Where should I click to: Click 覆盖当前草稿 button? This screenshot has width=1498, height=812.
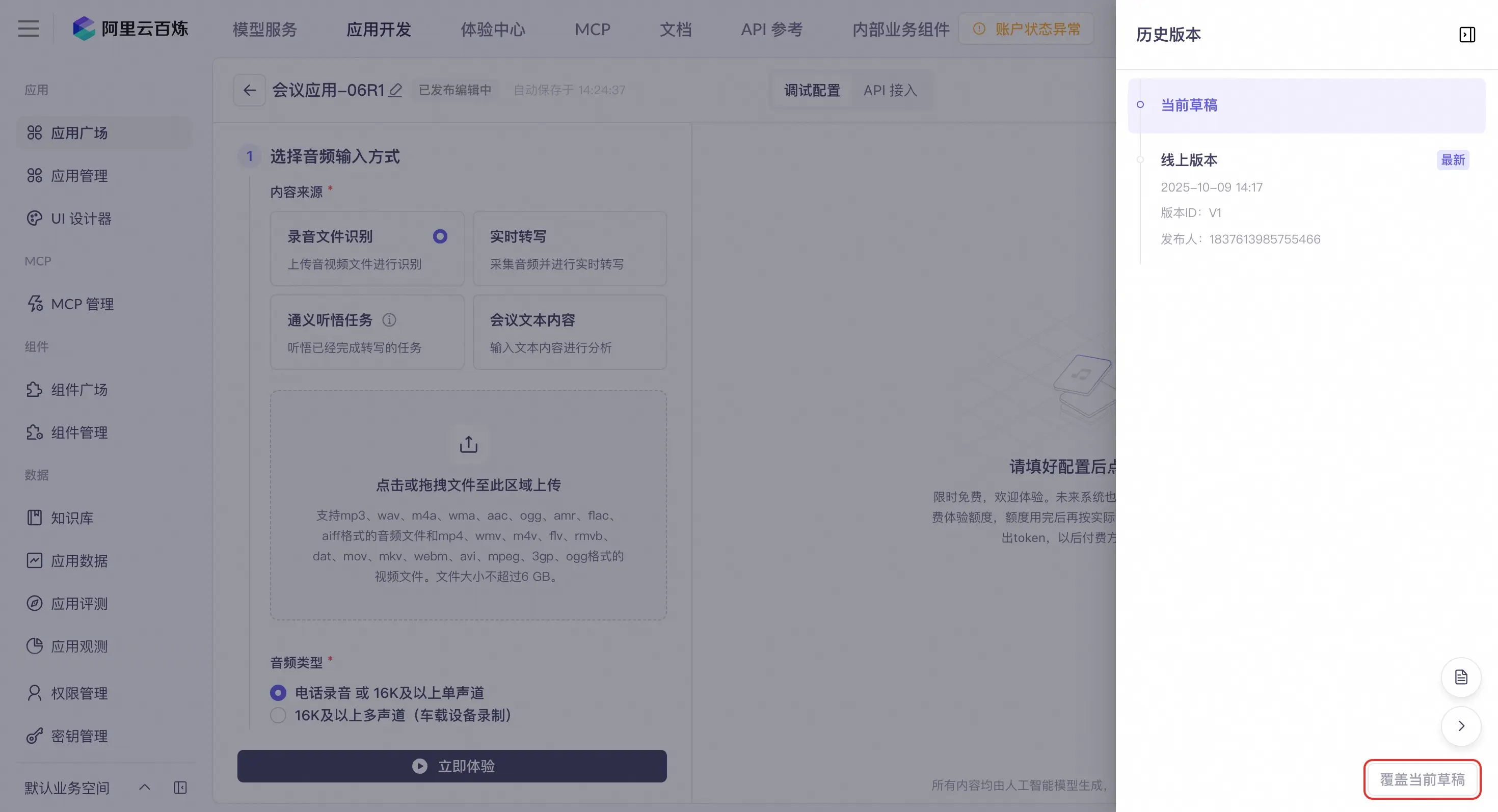1422,779
